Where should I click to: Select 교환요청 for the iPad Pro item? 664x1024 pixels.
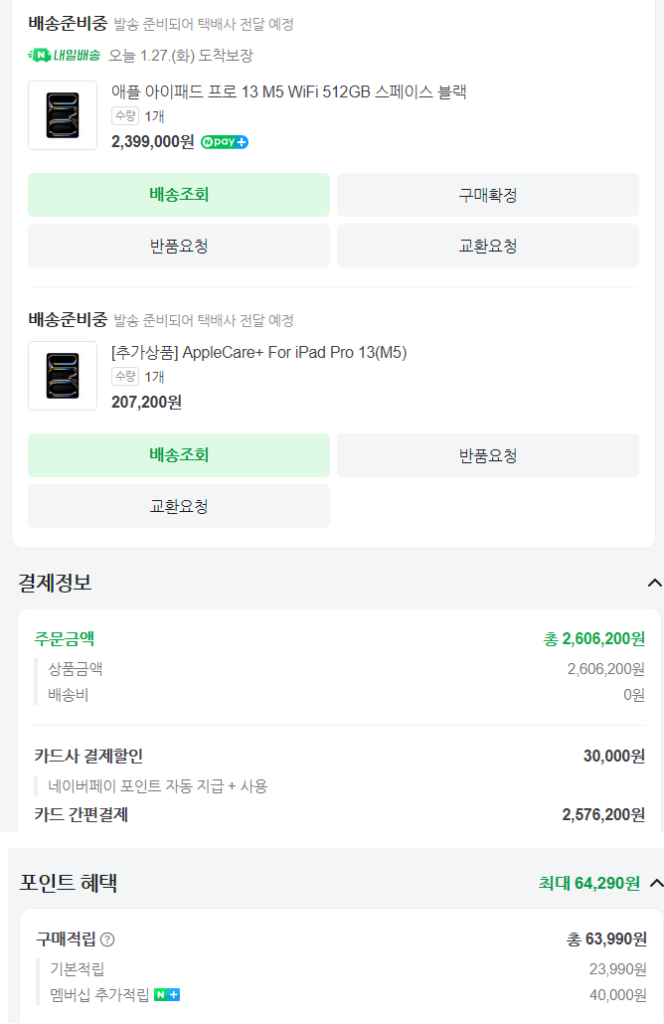tap(487, 246)
